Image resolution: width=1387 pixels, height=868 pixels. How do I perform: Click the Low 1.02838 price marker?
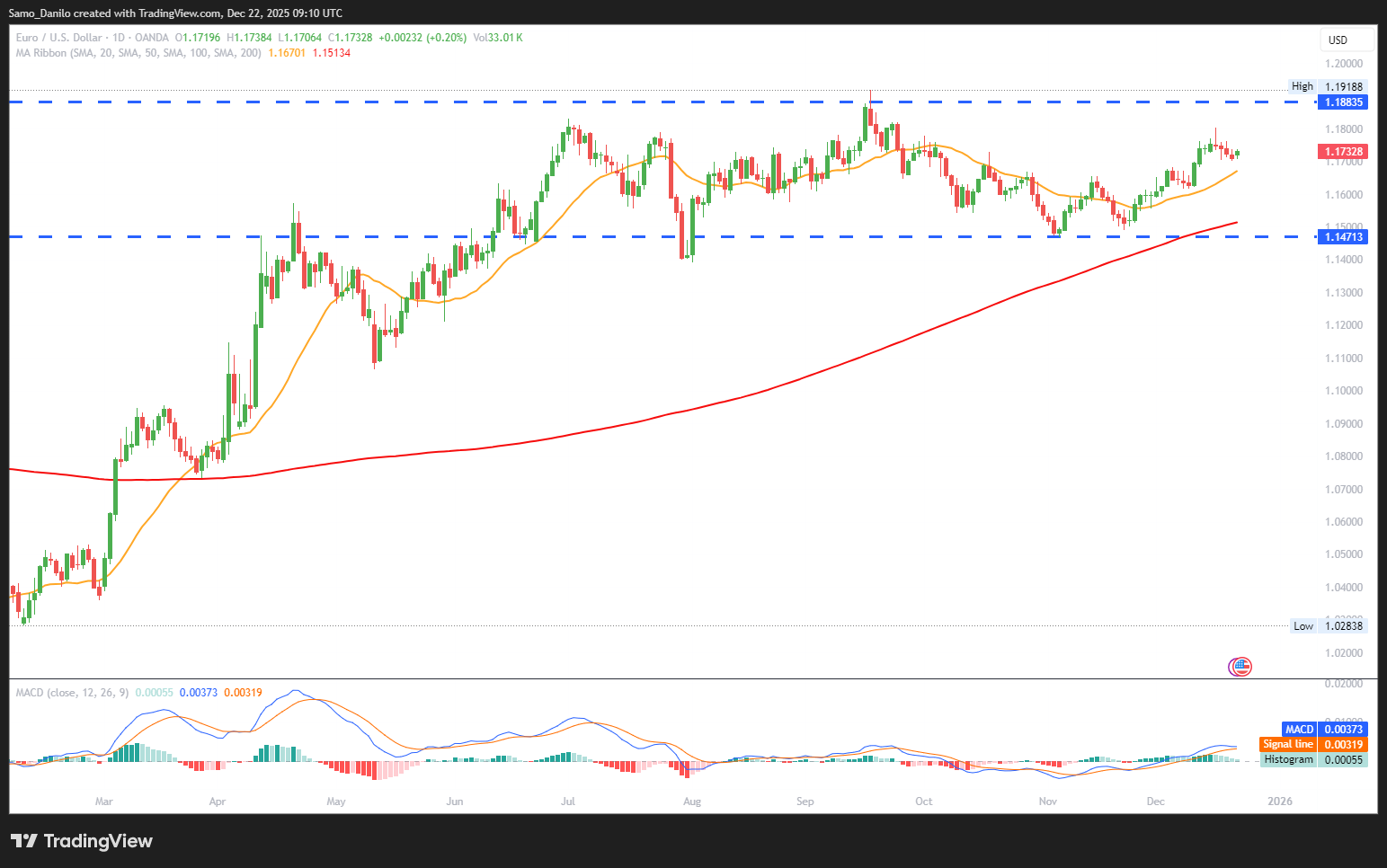[x=1329, y=626]
